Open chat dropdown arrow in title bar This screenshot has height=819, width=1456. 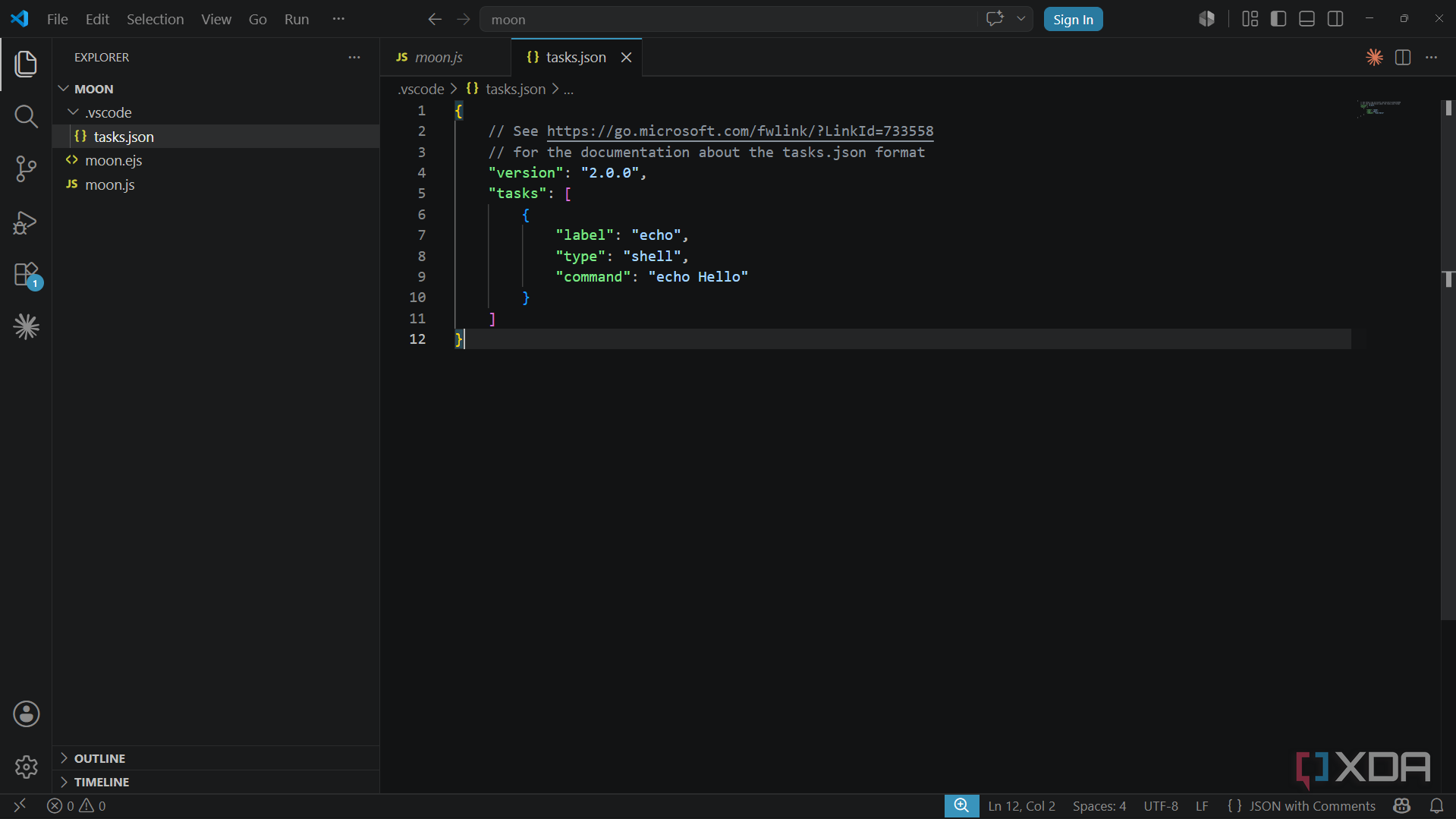point(1021,19)
